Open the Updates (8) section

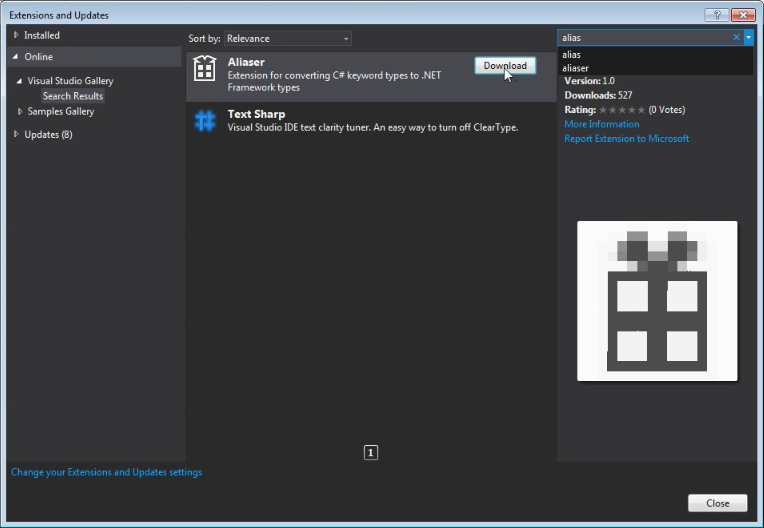48,134
